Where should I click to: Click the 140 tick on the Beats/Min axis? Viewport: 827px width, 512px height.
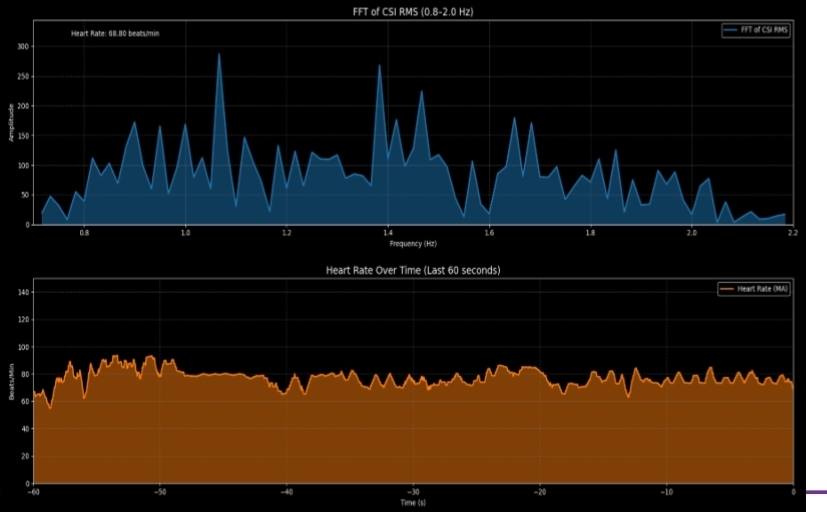tap(23, 292)
